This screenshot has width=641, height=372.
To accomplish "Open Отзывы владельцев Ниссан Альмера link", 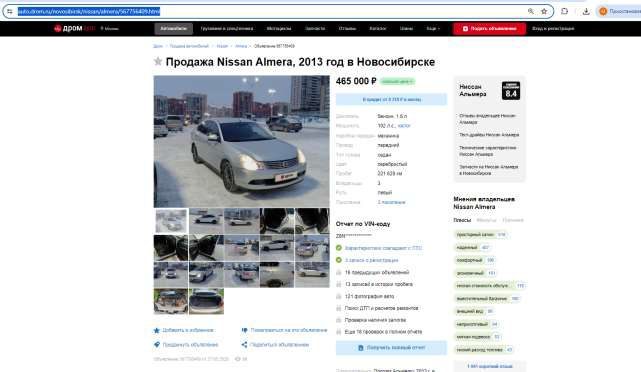I will click(x=487, y=119).
